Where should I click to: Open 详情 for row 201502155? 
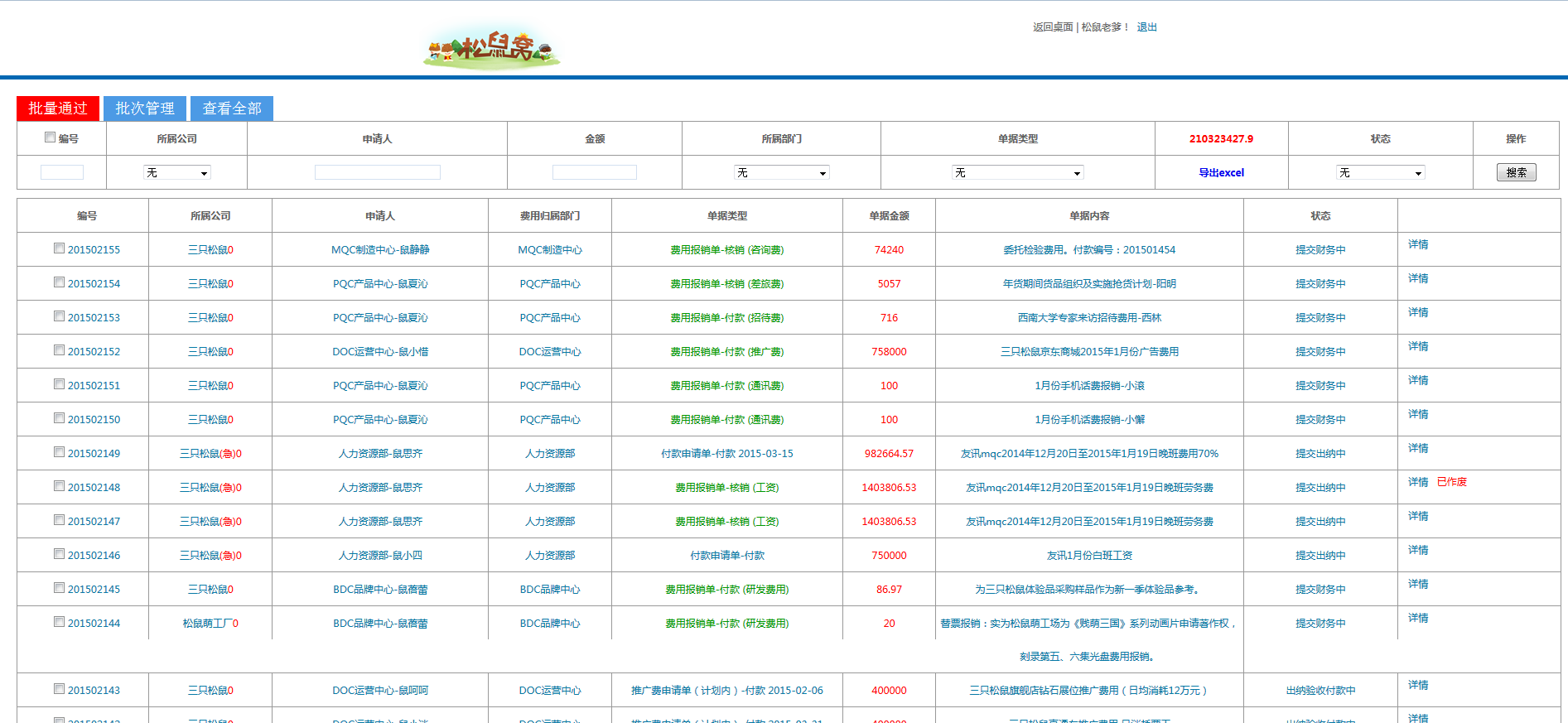click(x=1418, y=245)
